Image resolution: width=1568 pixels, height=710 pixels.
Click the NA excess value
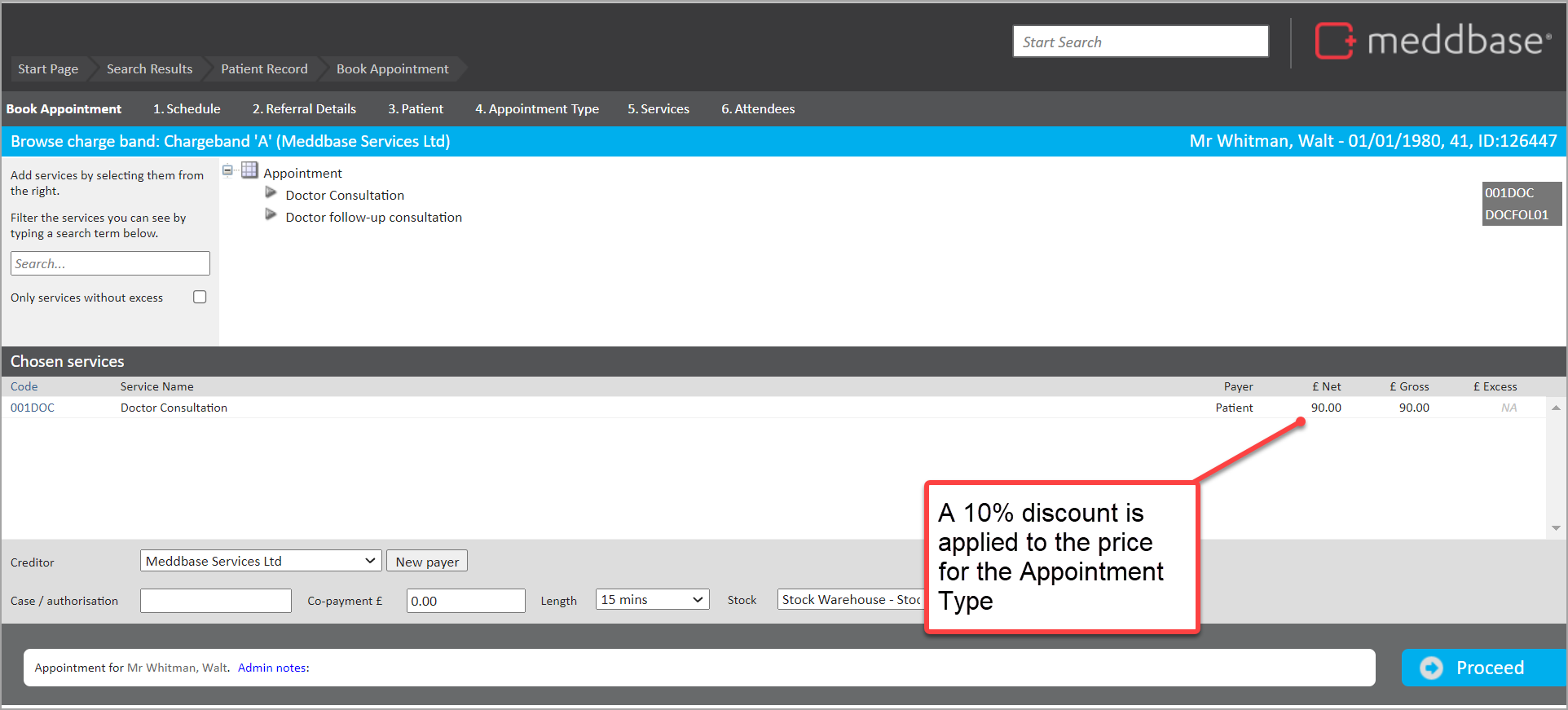pyautogui.click(x=1509, y=408)
